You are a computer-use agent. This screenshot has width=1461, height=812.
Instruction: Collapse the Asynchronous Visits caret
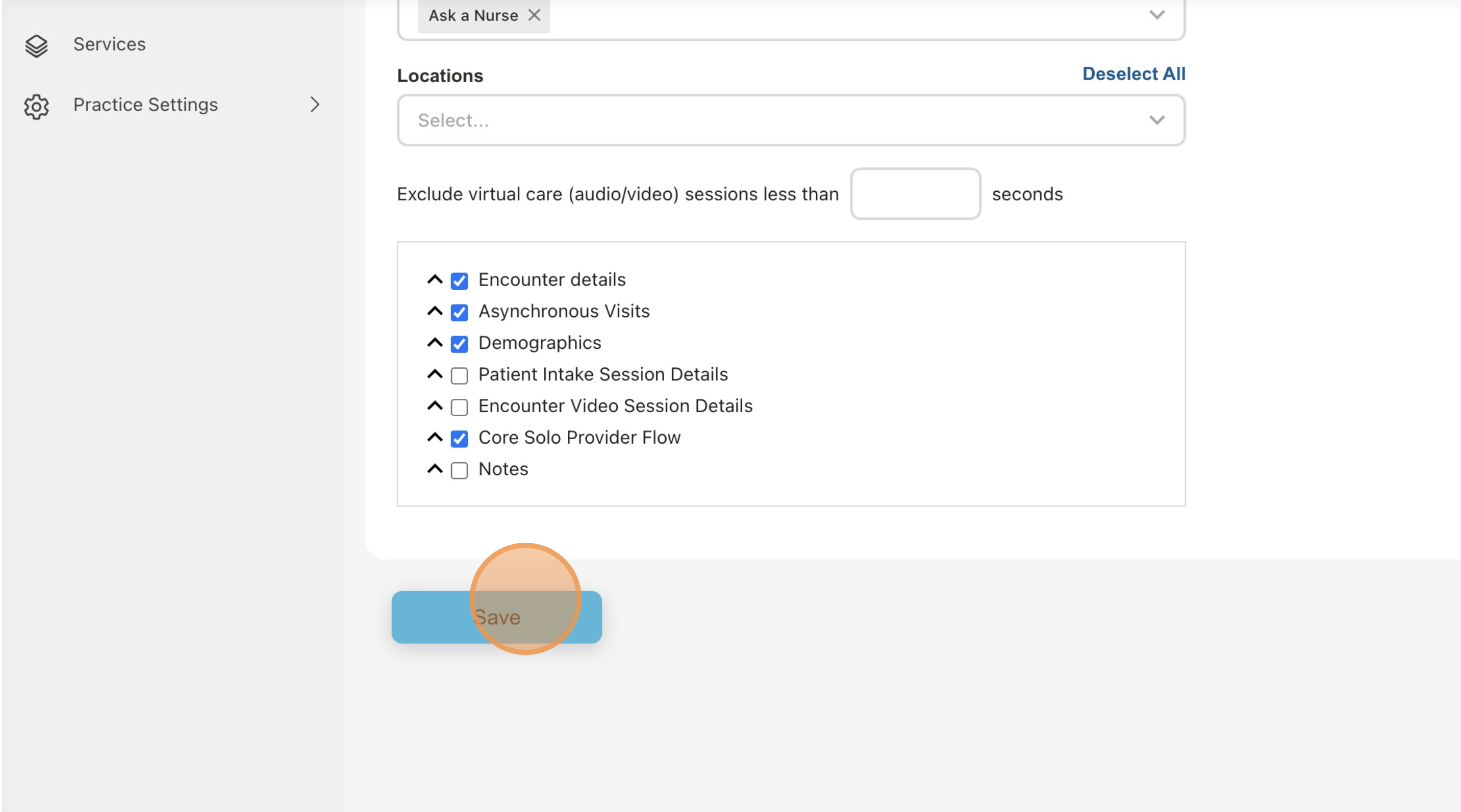435,311
